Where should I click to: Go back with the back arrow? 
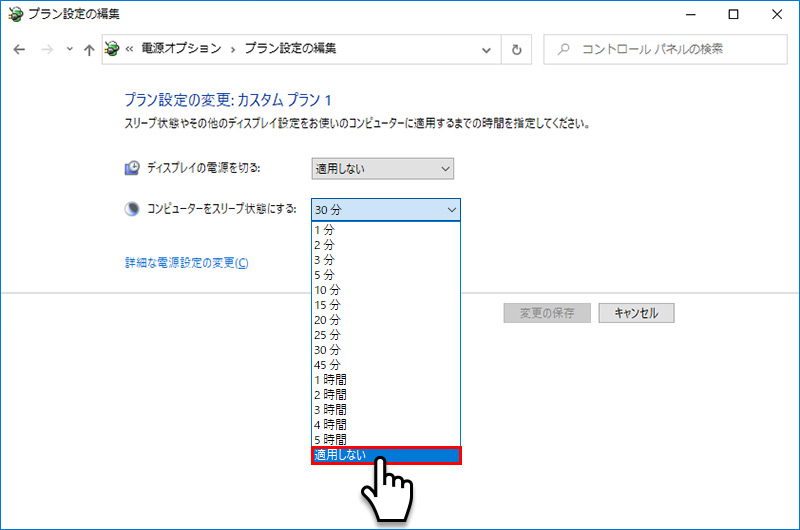pos(19,49)
